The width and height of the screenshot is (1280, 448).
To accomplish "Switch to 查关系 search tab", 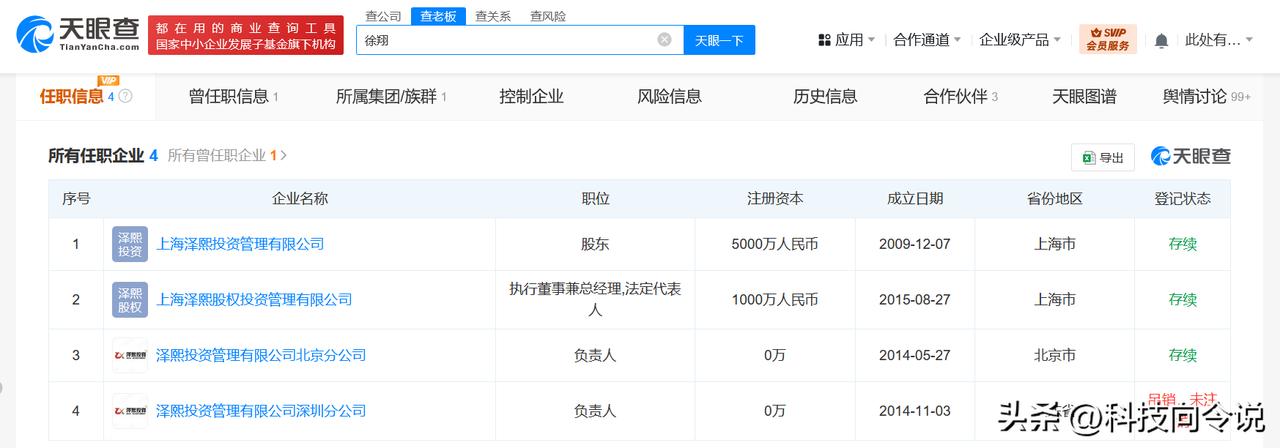I will click(493, 16).
